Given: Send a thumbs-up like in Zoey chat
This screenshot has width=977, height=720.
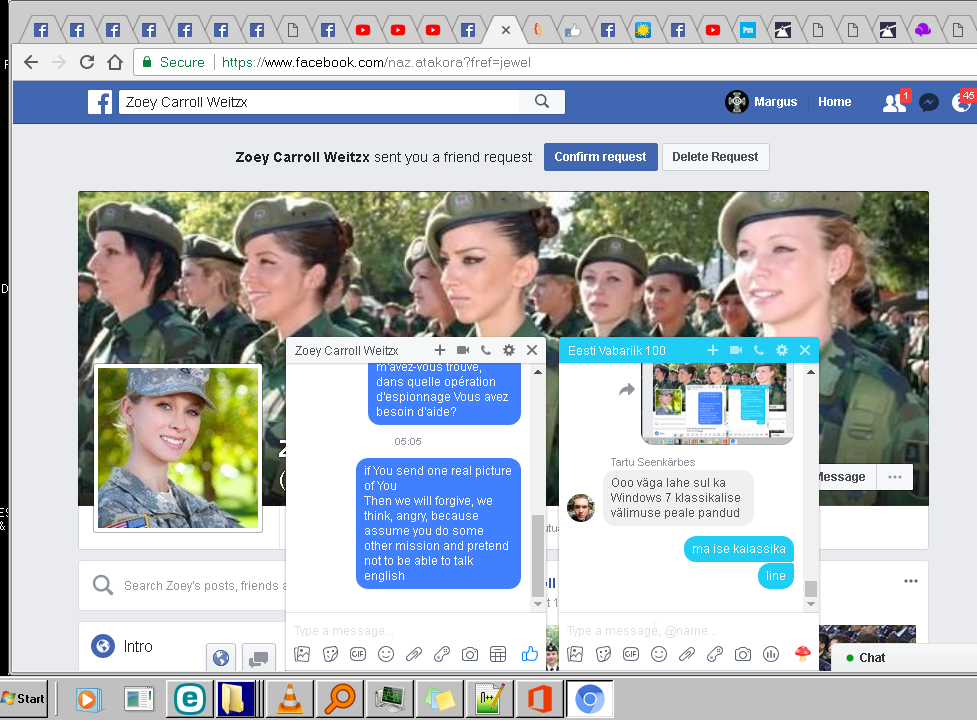Looking at the screenshot, I should coord(529,654).
